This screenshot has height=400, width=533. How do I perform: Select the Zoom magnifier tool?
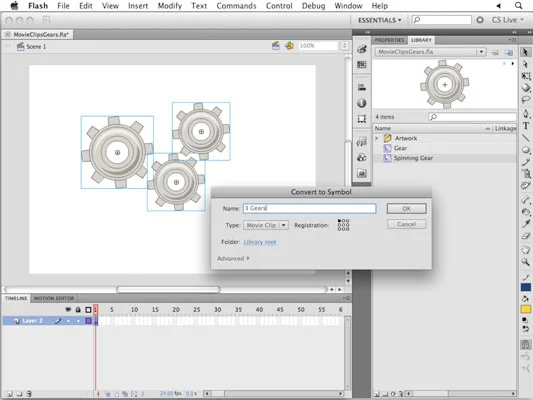526,262
